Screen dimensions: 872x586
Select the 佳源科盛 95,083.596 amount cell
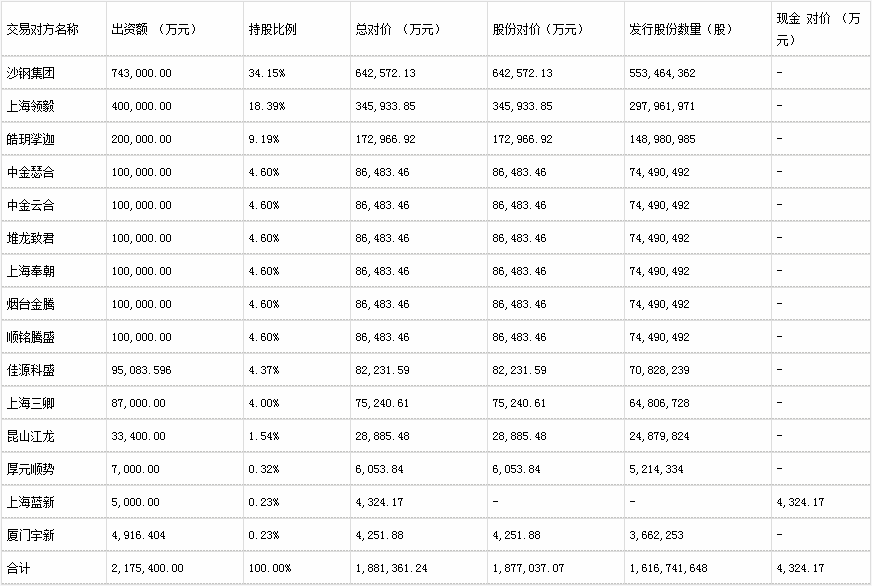pos(175,370)
